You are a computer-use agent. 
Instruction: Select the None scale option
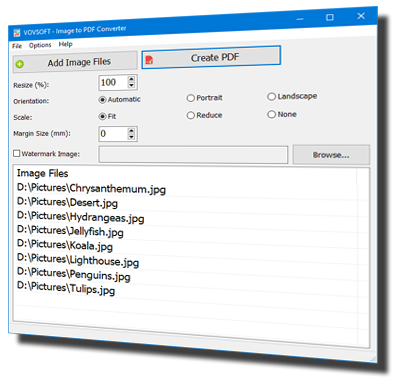(x=282, y=114)
